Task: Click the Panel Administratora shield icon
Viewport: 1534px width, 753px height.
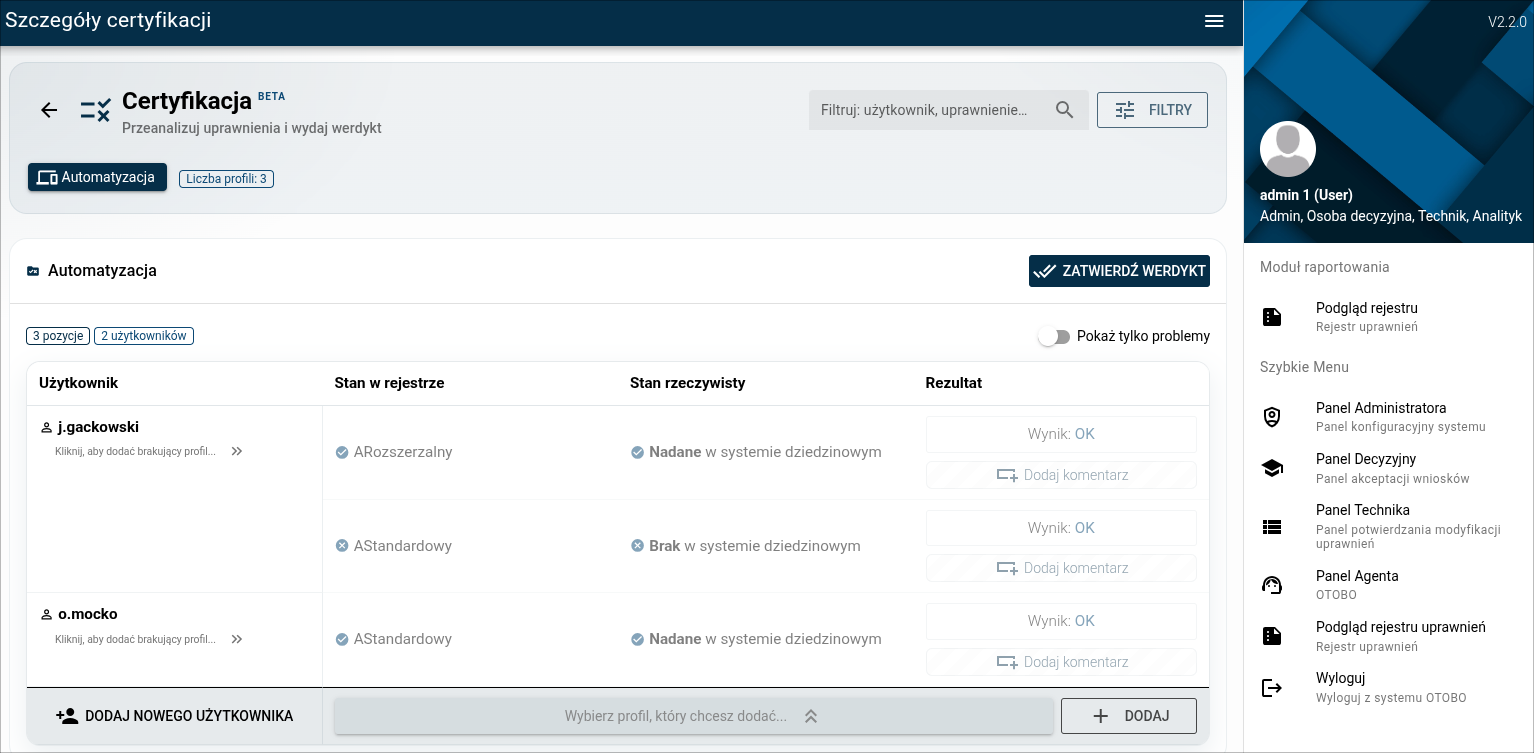Action: pos(1272,417)
